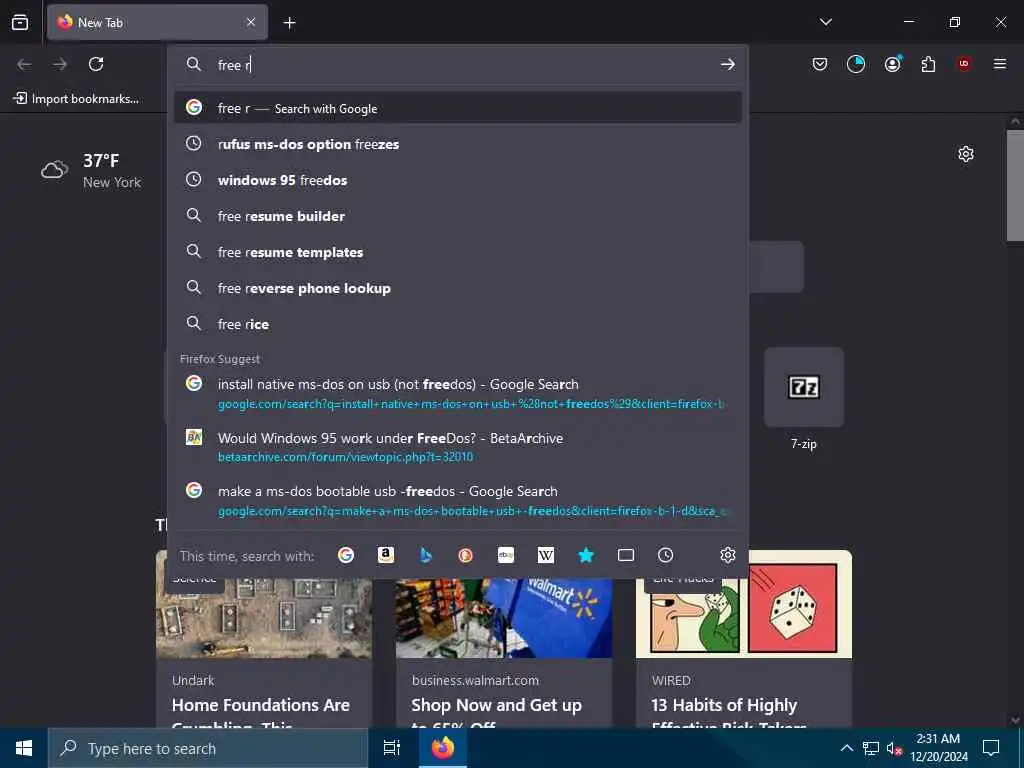Open the Firefox account menu

[892, 64]
